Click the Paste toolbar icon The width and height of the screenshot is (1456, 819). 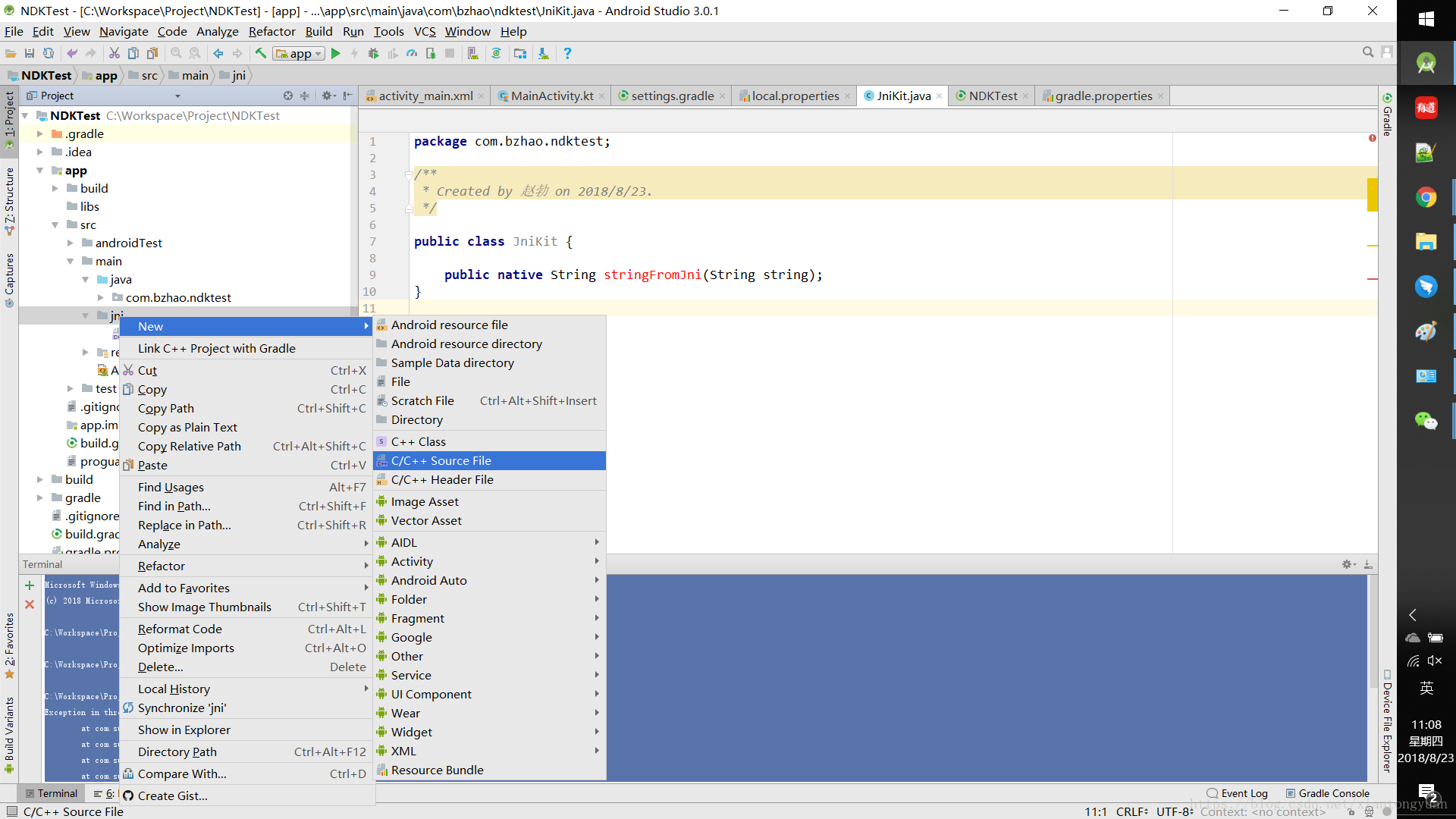pos(152,54)
